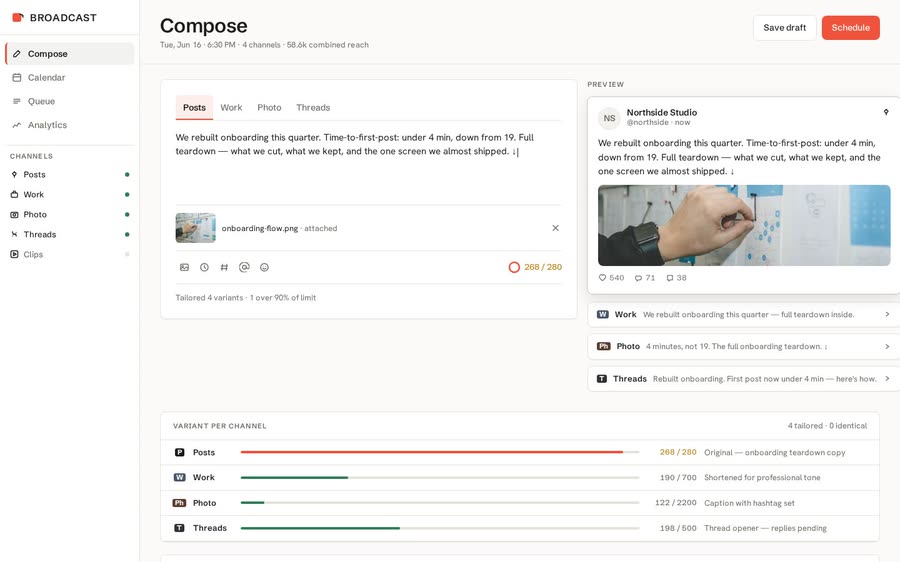Toggle the Threads channel status dot
Screen dimensions: 900x562
[127, 234]
